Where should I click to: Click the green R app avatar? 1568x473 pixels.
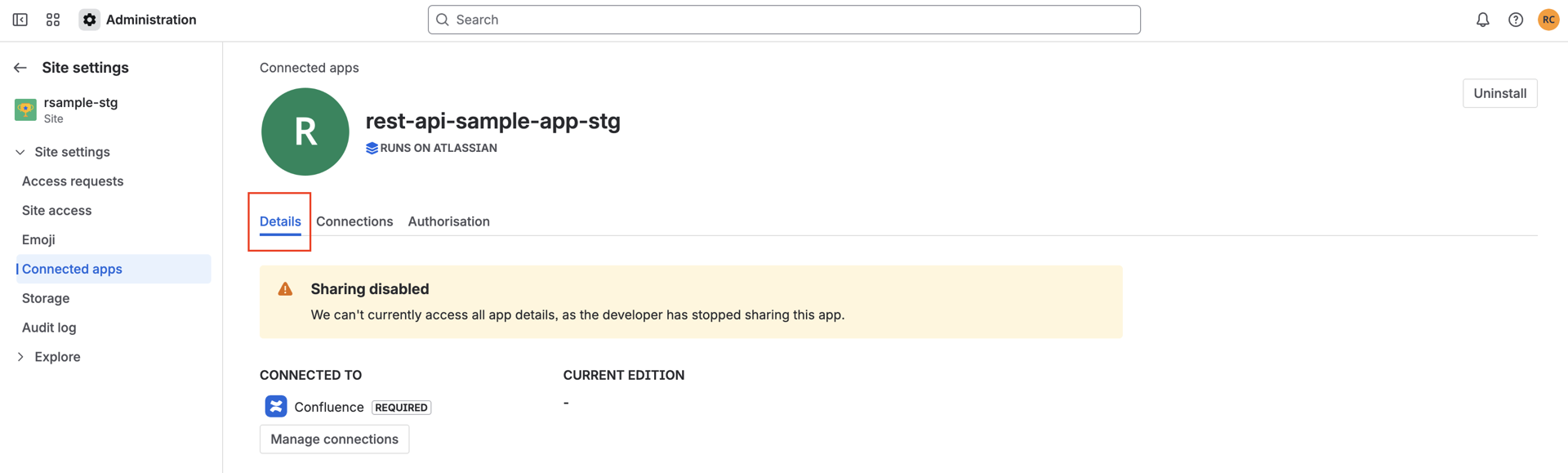point(305,132)
